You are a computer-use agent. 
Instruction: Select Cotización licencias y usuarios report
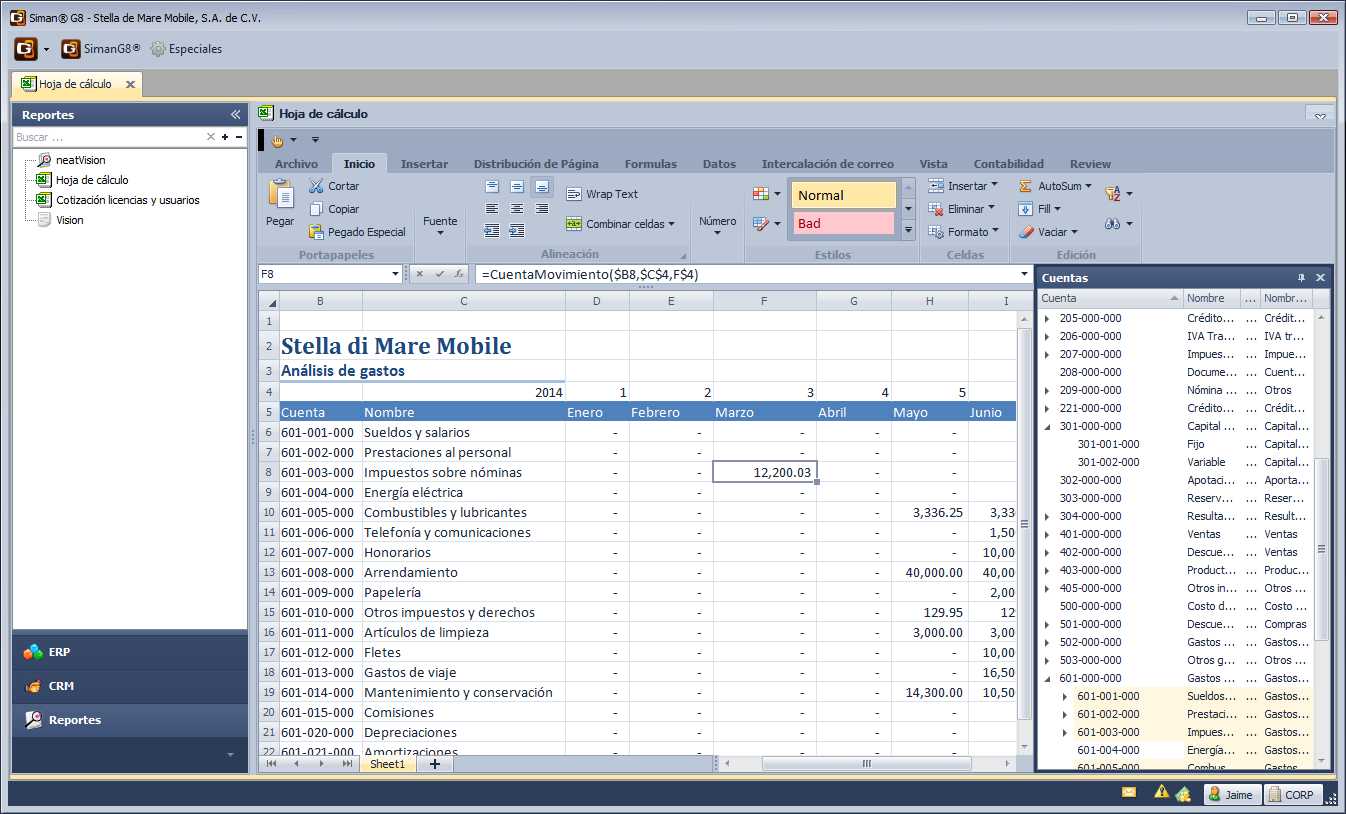(x=127, y=200)
